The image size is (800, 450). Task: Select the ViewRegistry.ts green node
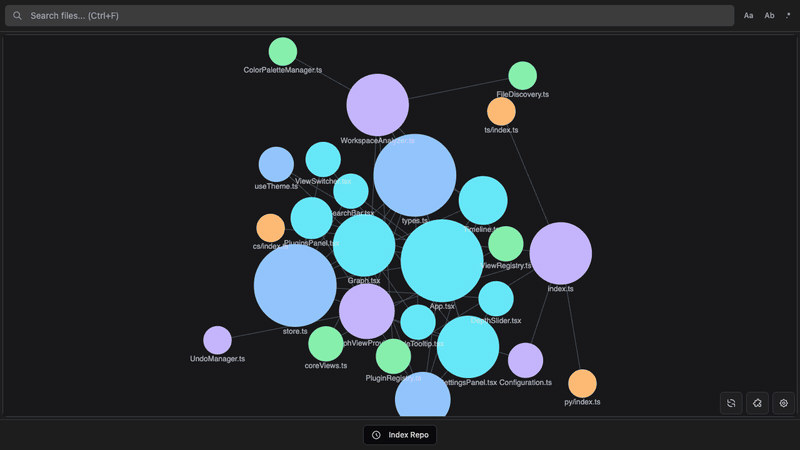point(506,244)
